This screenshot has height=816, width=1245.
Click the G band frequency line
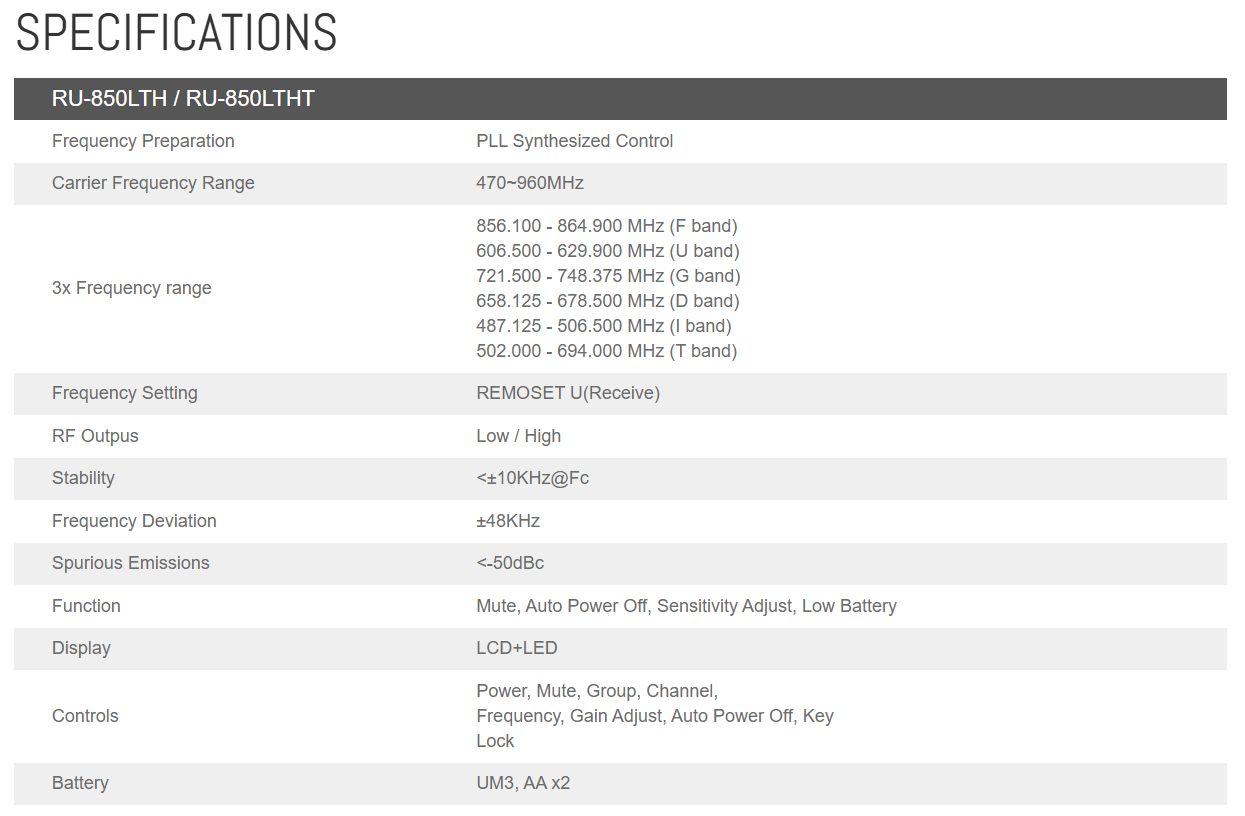click(x=608, y=276)
